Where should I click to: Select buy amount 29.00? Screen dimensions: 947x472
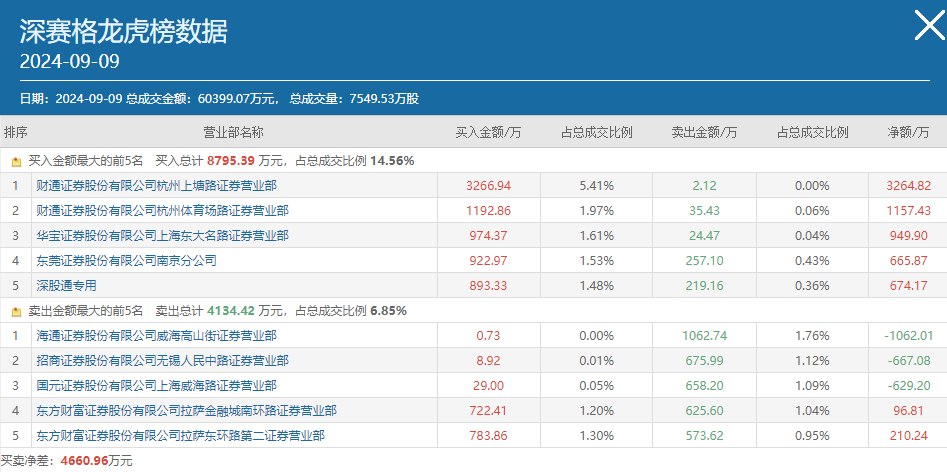(489, 386)
